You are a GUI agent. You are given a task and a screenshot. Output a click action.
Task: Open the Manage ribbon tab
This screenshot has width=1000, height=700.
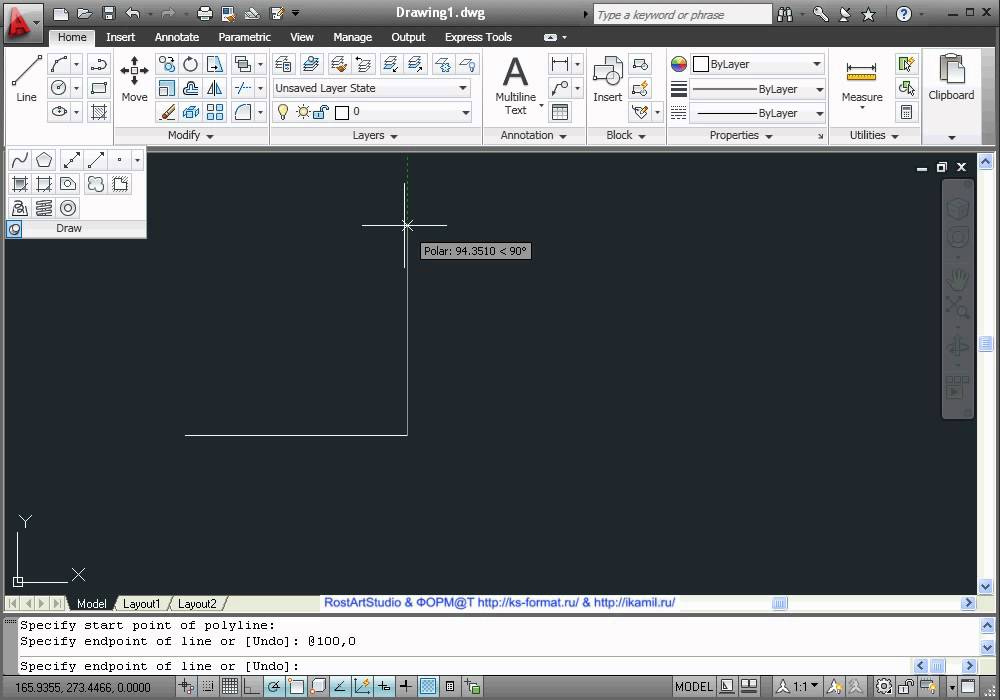click(x=352, y=37)
